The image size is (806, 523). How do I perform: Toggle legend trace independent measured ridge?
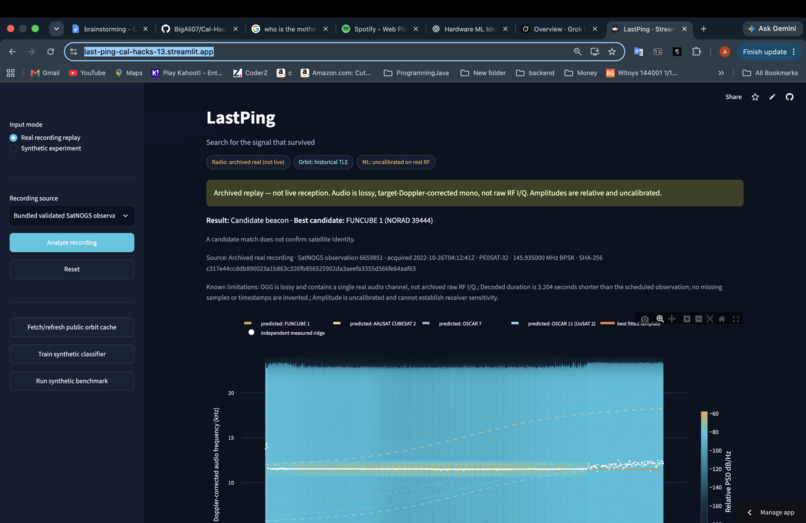pos(286,333)
